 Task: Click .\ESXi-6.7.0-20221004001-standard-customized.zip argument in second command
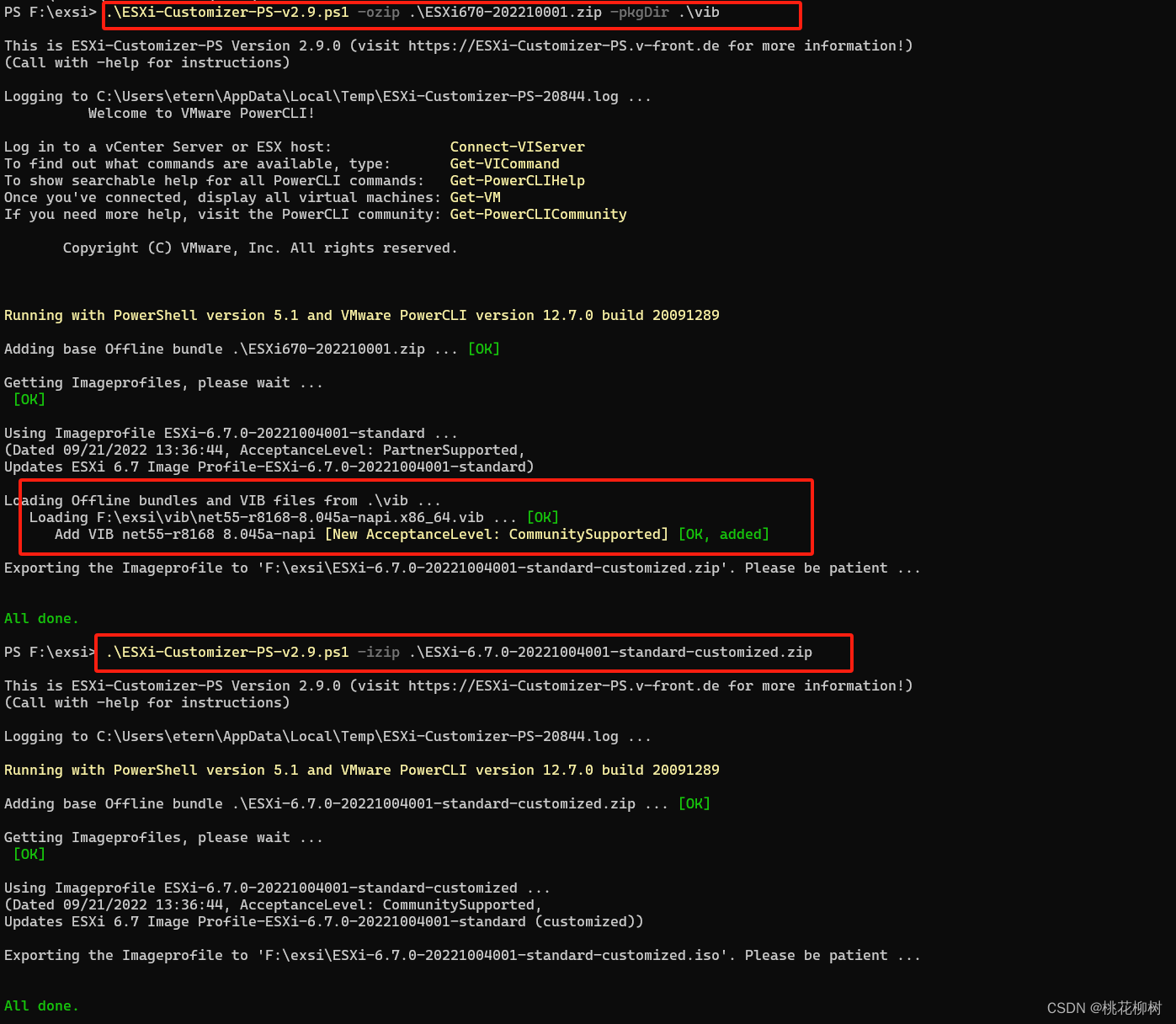click(610, 653)
